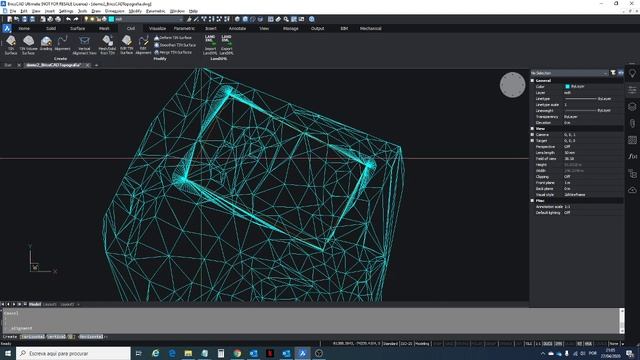Open the No Selection dropdown
Screen dimensions: 640x360
pos(569,73)
